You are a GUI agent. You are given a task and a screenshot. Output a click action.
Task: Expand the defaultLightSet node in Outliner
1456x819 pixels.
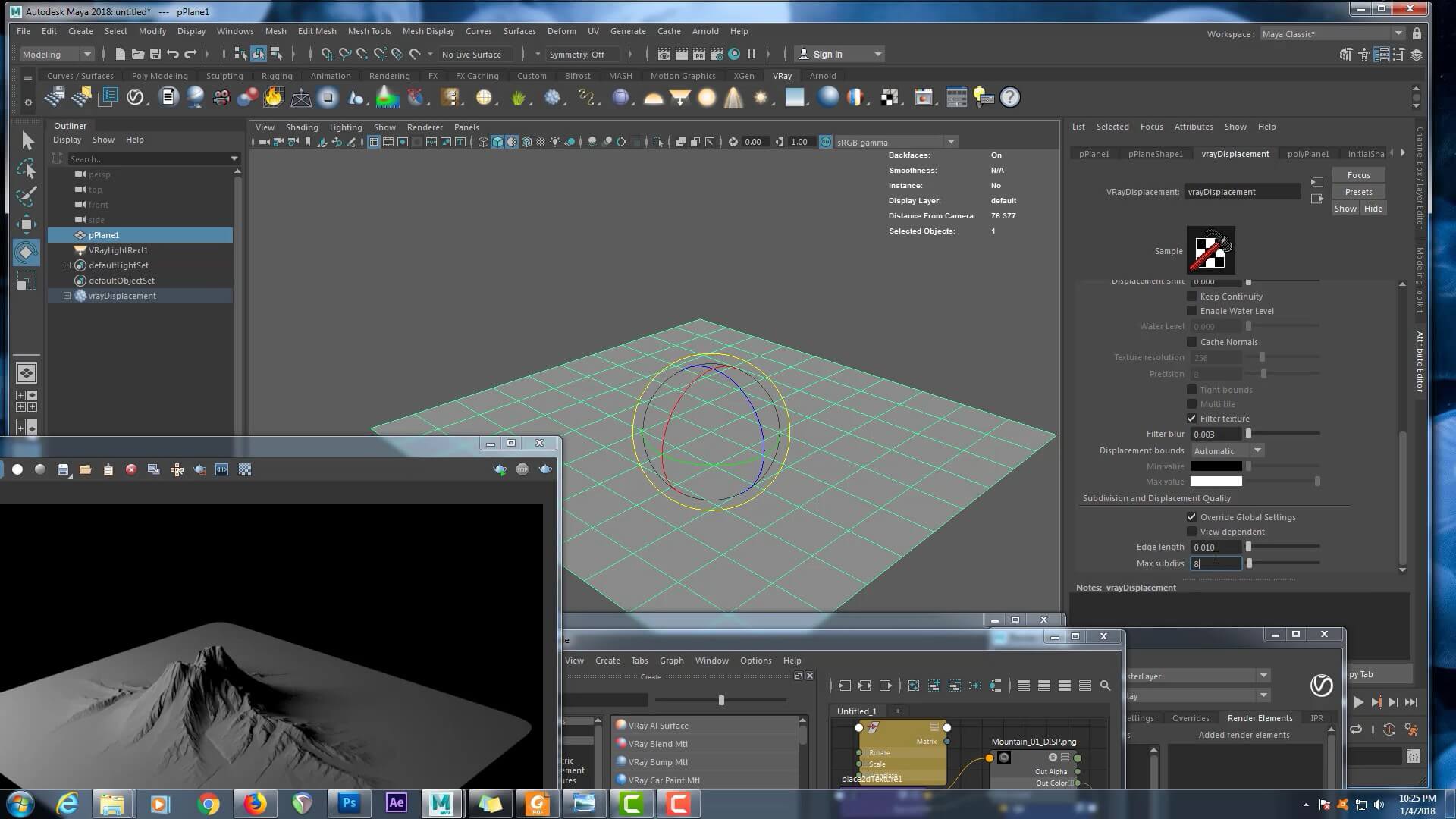click(x=67, y=265)
